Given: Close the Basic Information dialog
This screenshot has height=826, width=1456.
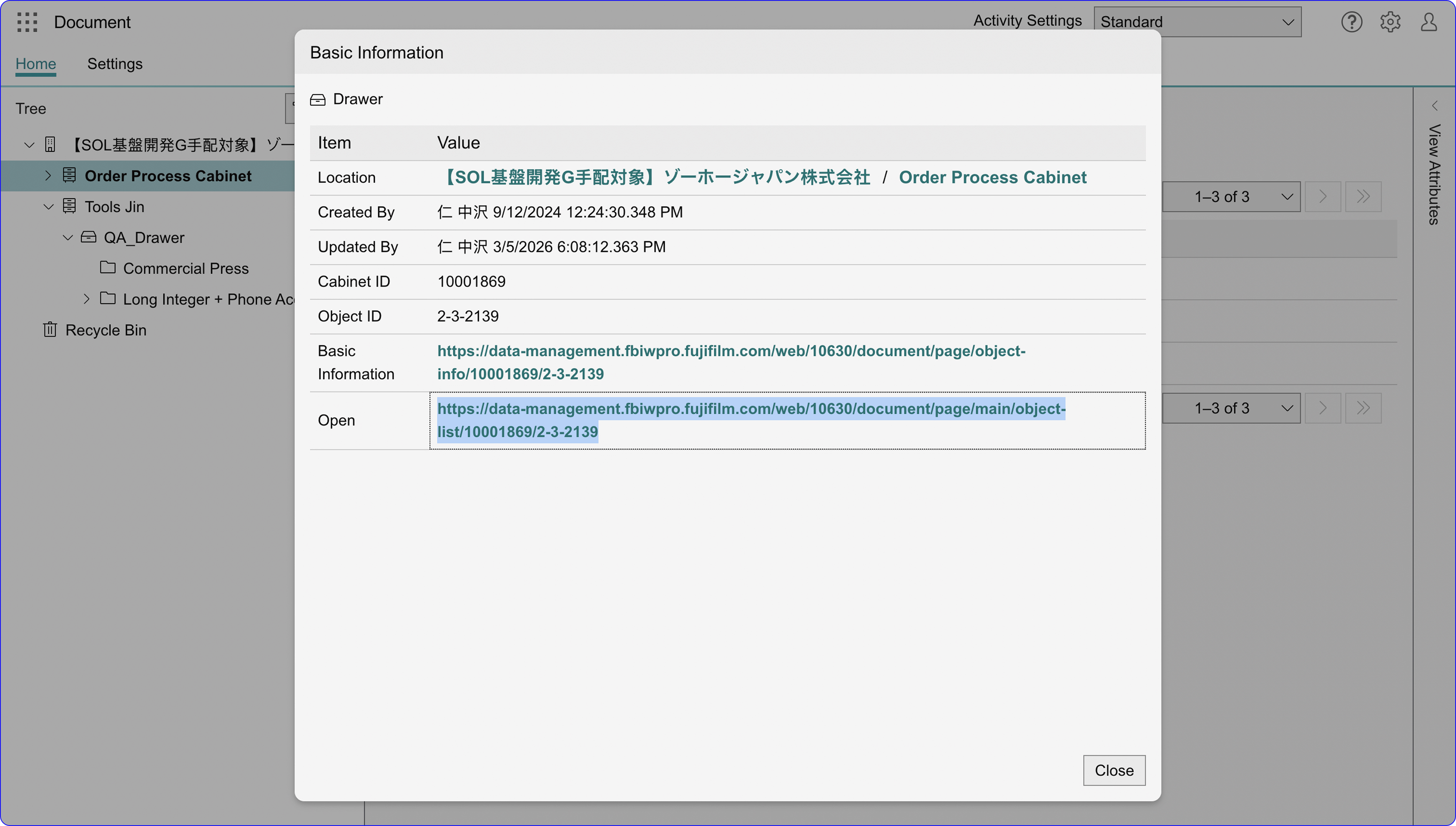Looking at the screenshot, I should click(1114, 770).
